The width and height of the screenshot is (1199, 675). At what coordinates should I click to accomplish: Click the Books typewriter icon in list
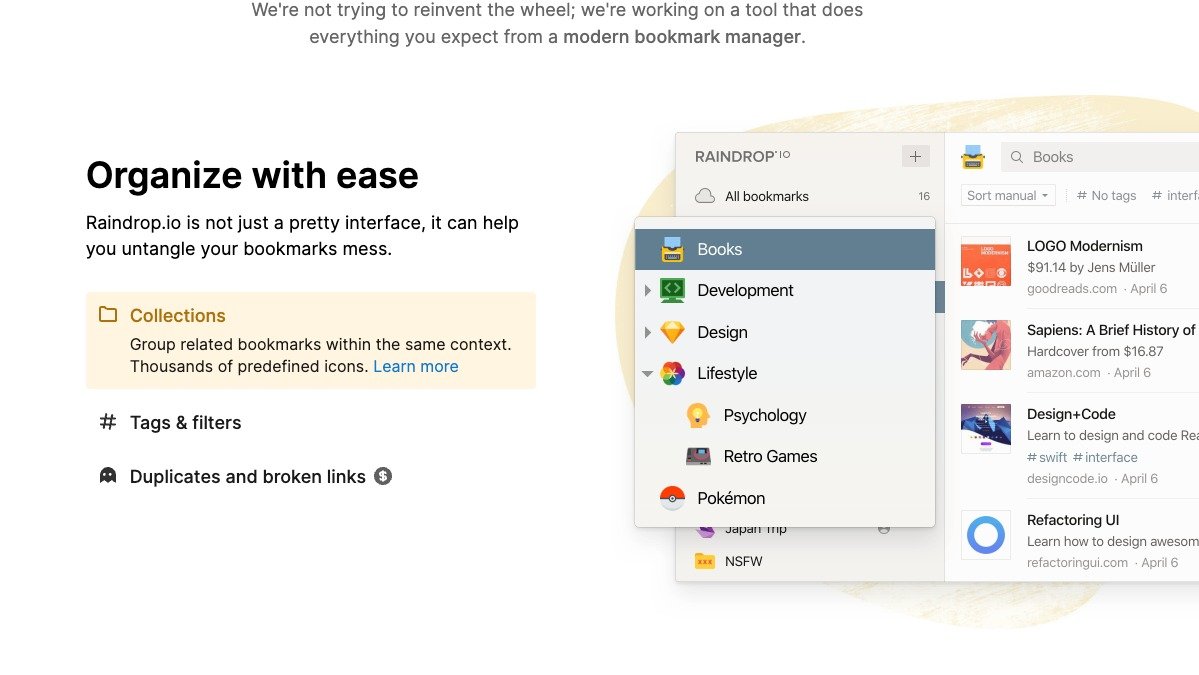click(672, 249)
